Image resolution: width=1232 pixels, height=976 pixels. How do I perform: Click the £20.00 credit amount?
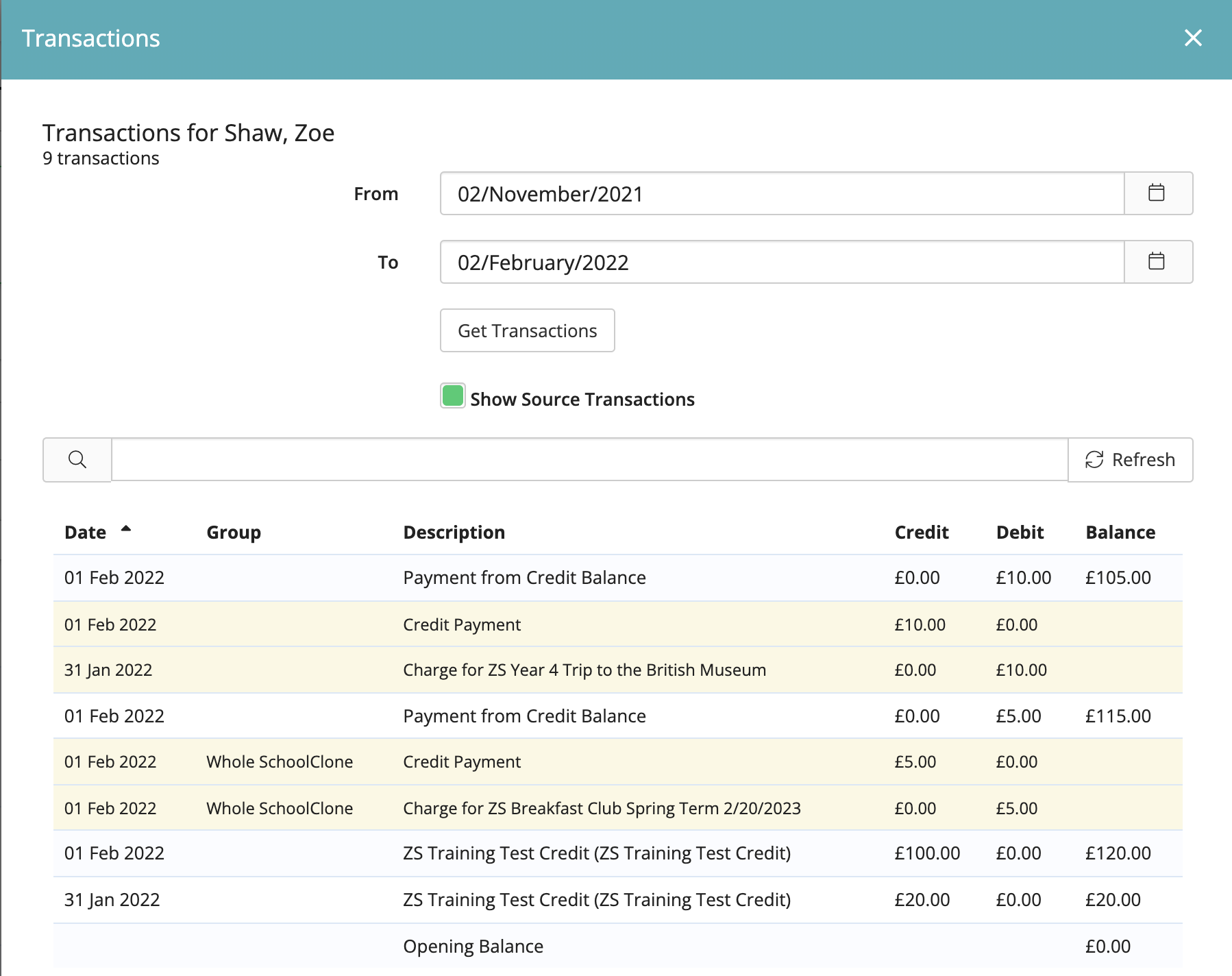coord(922,900)
